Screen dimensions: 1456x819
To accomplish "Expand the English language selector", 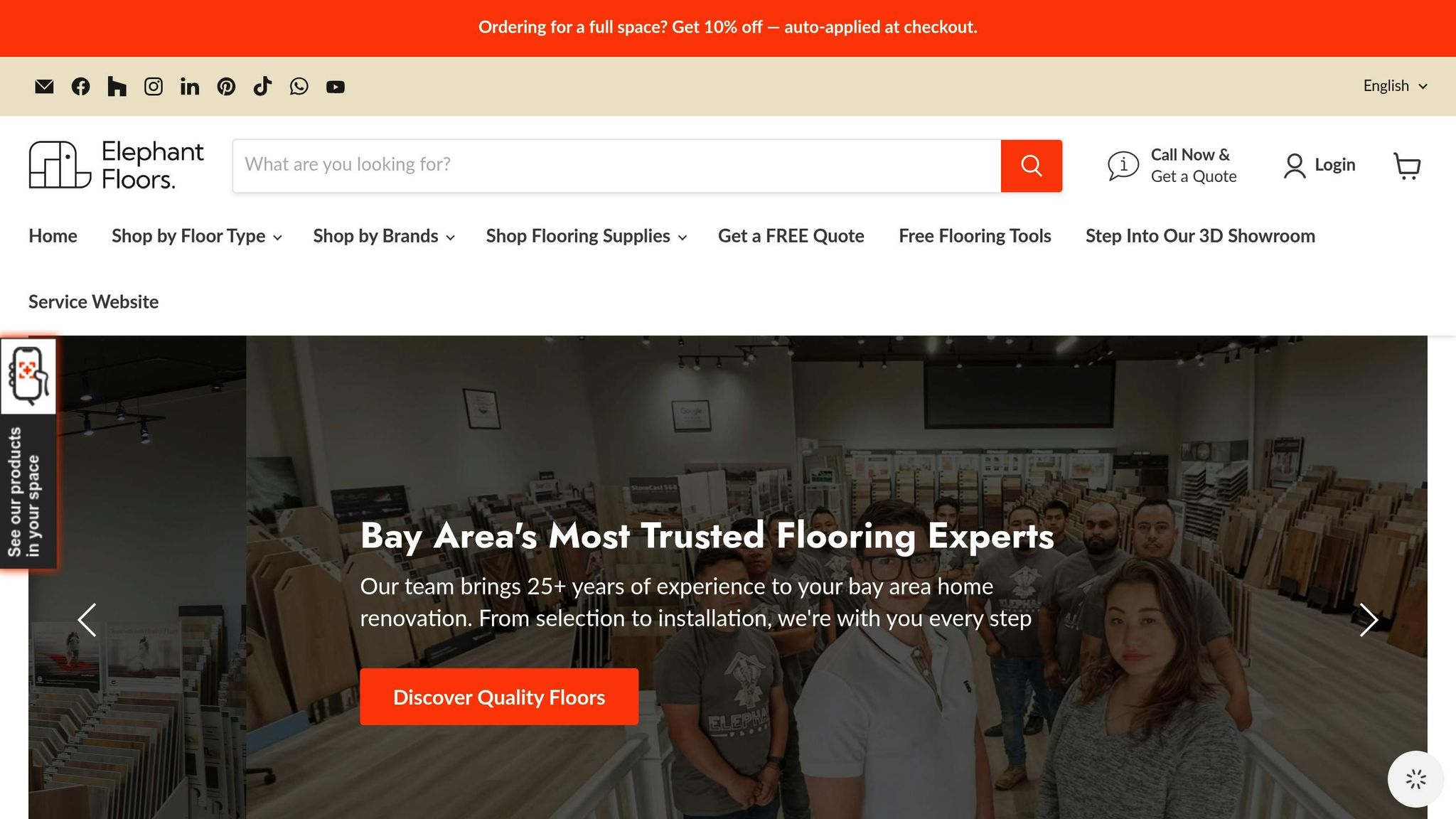I will click(1395, 86).
